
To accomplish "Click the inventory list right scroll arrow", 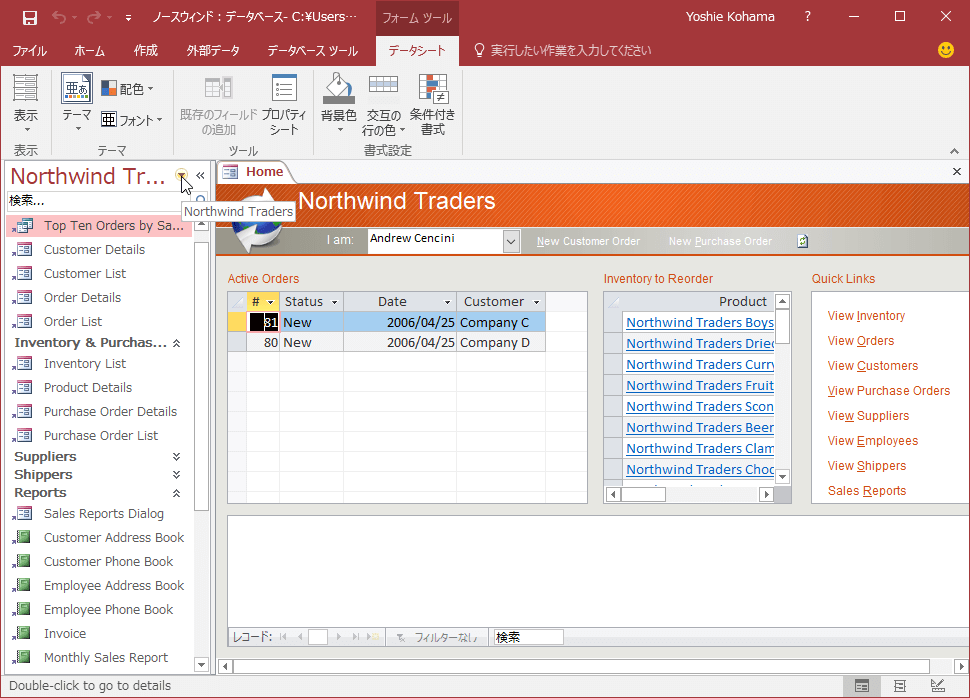I will (766, 494).
